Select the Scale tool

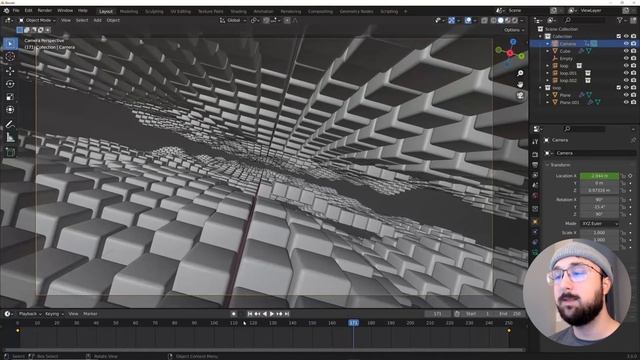(x=10, y=97)
